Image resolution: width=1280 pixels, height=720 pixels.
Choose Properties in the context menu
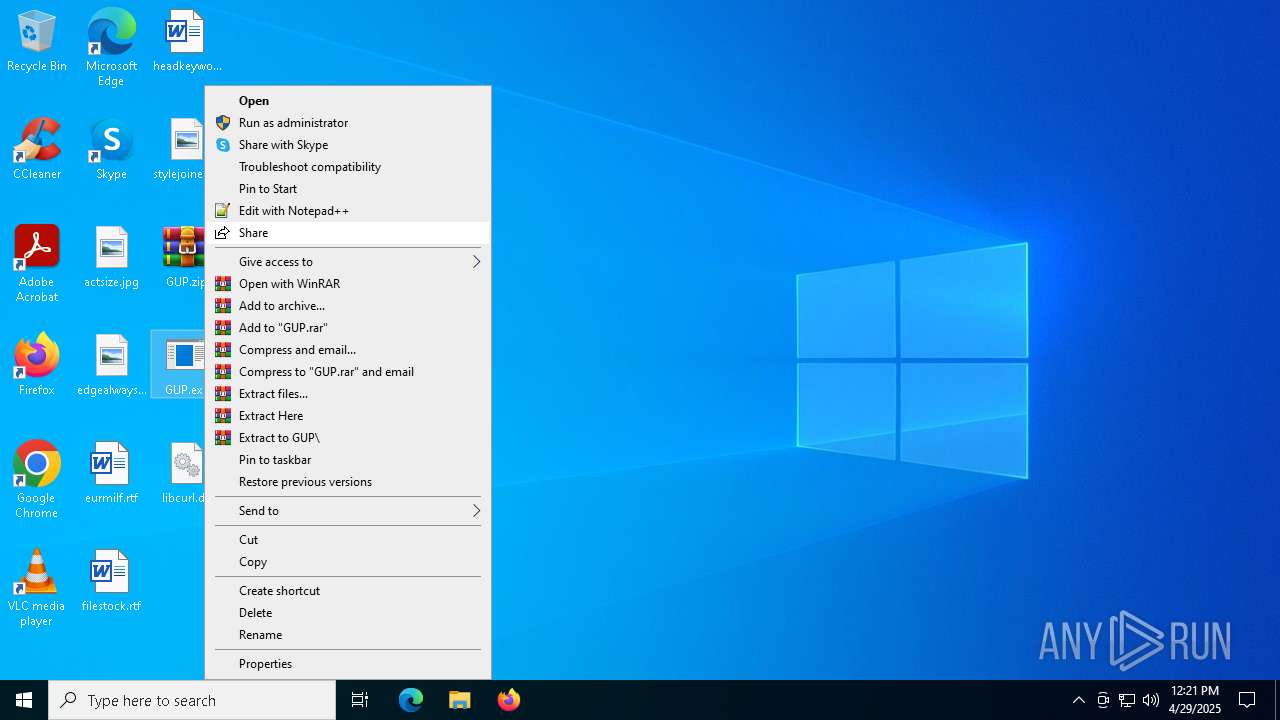point(347,664)
